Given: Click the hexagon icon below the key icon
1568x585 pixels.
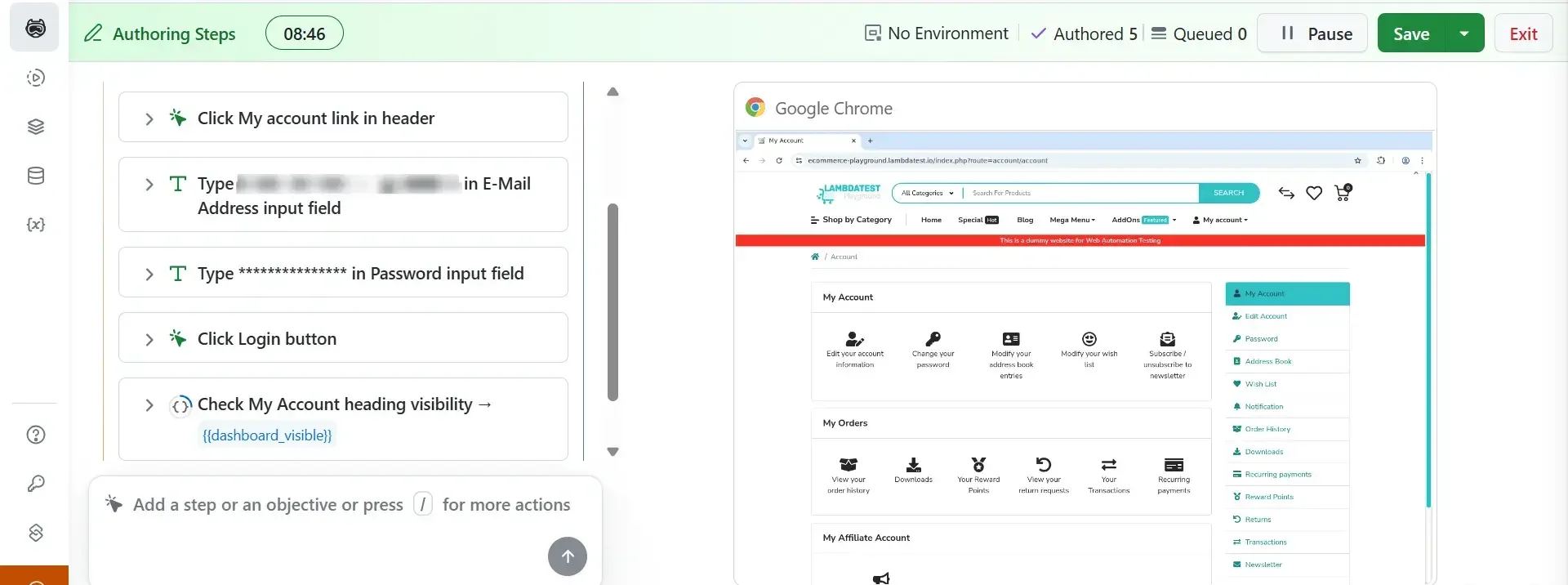Looking at the screenshot, I should [35, 533].
